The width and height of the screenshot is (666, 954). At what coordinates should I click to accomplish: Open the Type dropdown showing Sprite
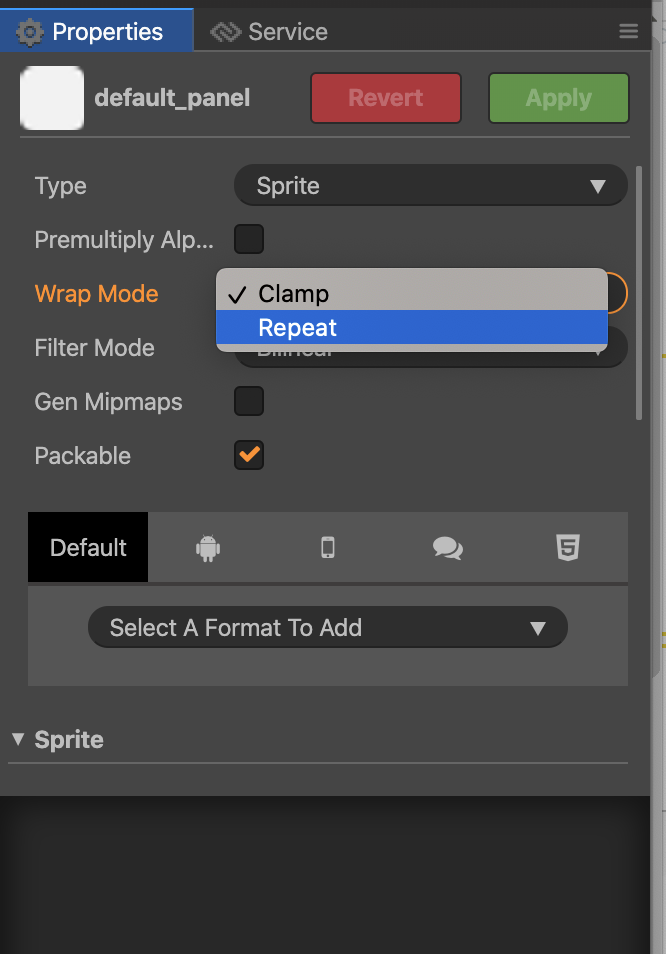pyautogui.click(x=430, y=186)
